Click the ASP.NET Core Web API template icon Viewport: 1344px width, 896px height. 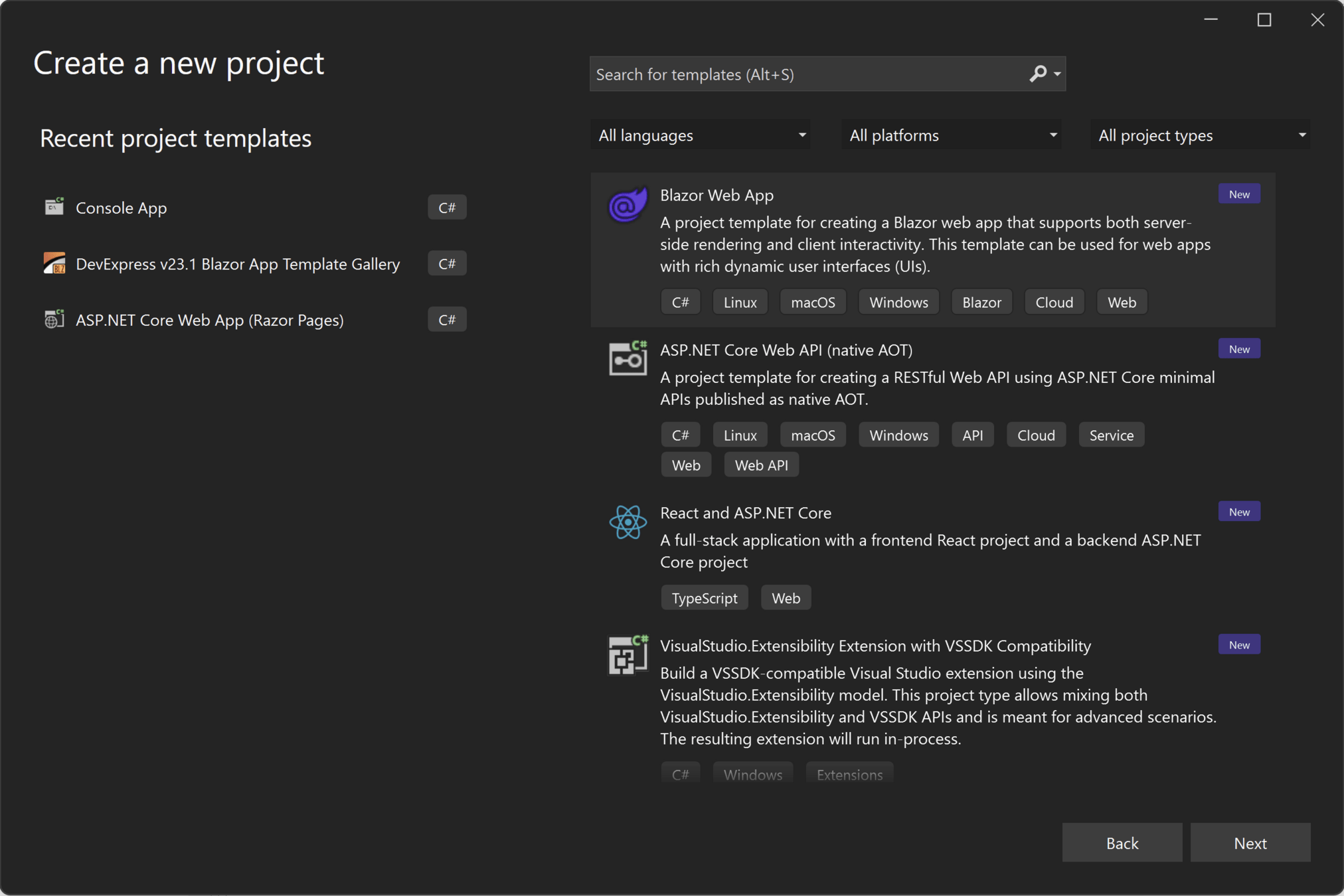point(628,358)
